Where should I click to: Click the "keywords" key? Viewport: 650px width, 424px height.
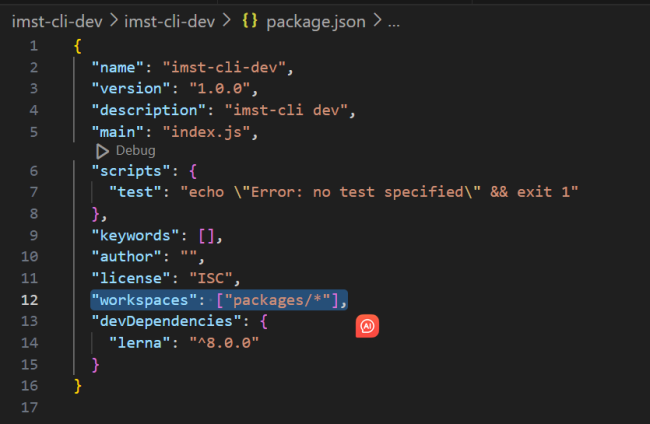pyautogui.click(x=135, y=235)
